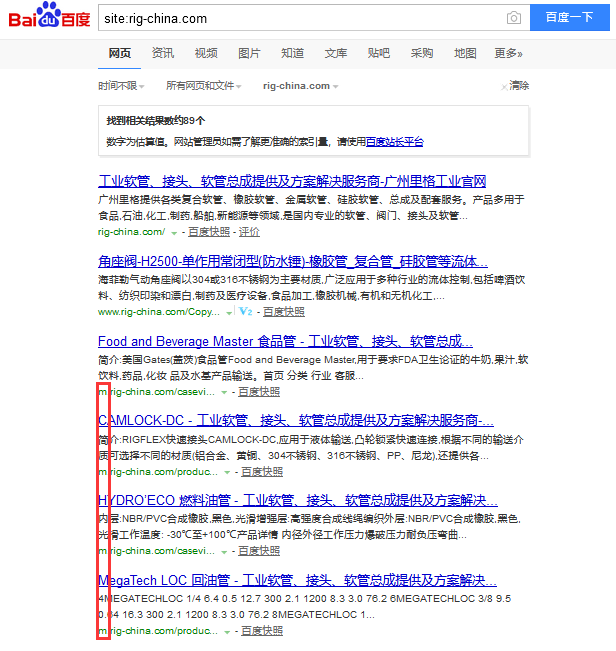This screenshot has height=651, width=616.
Task: Click the 找到相关结果数约89个 text
Action: click(x=156, y=121)
